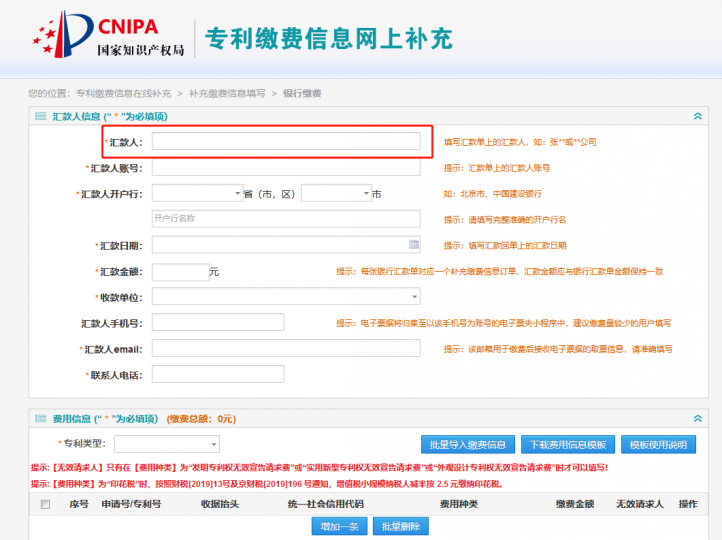The height and width of the screenshot is (540, 722).
Task: Click 申请号/专利号 column header
Action: pyautogui.click(x=131, y=504)
